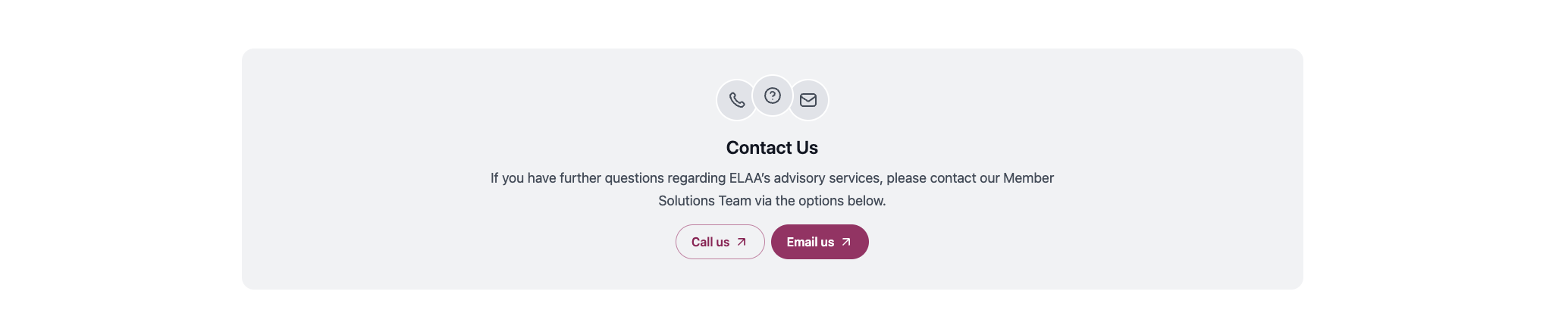Viewport: 1568px width, 329px height.
Task: Click the envelope mail icon
Action: click(808, 100)
